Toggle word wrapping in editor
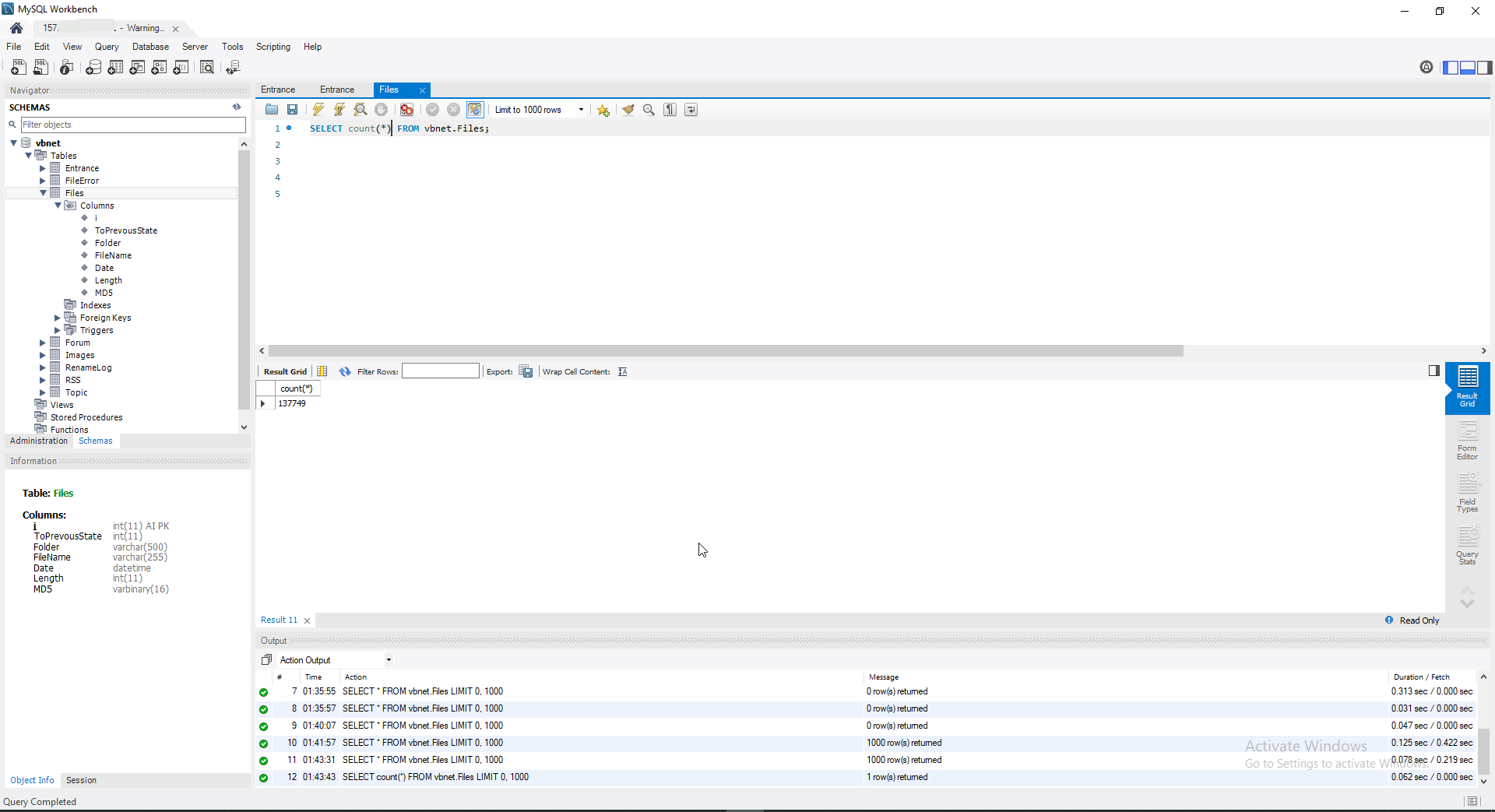Screen dimensions: 1495x812 click(x=691, y=110)
